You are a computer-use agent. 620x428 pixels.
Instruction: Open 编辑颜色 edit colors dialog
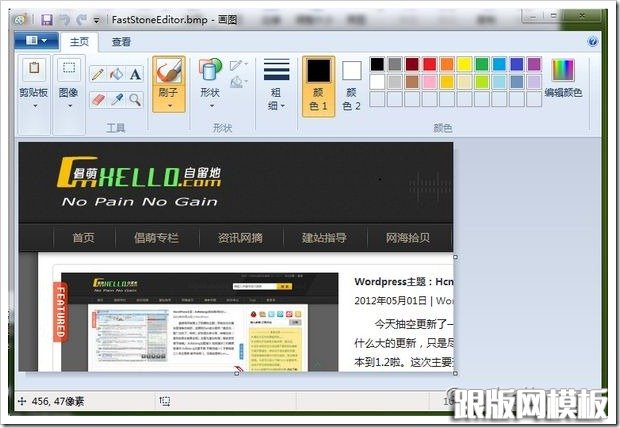[563, 78]
